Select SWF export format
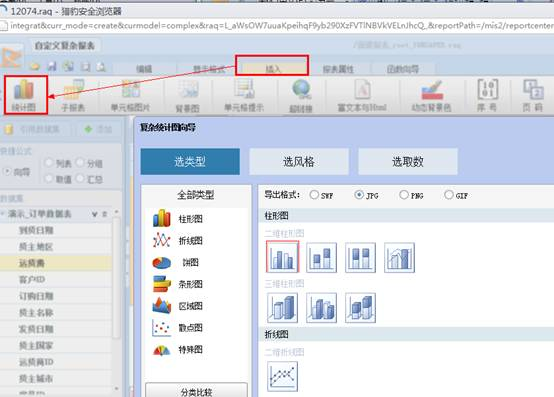 tap(314, 195)
